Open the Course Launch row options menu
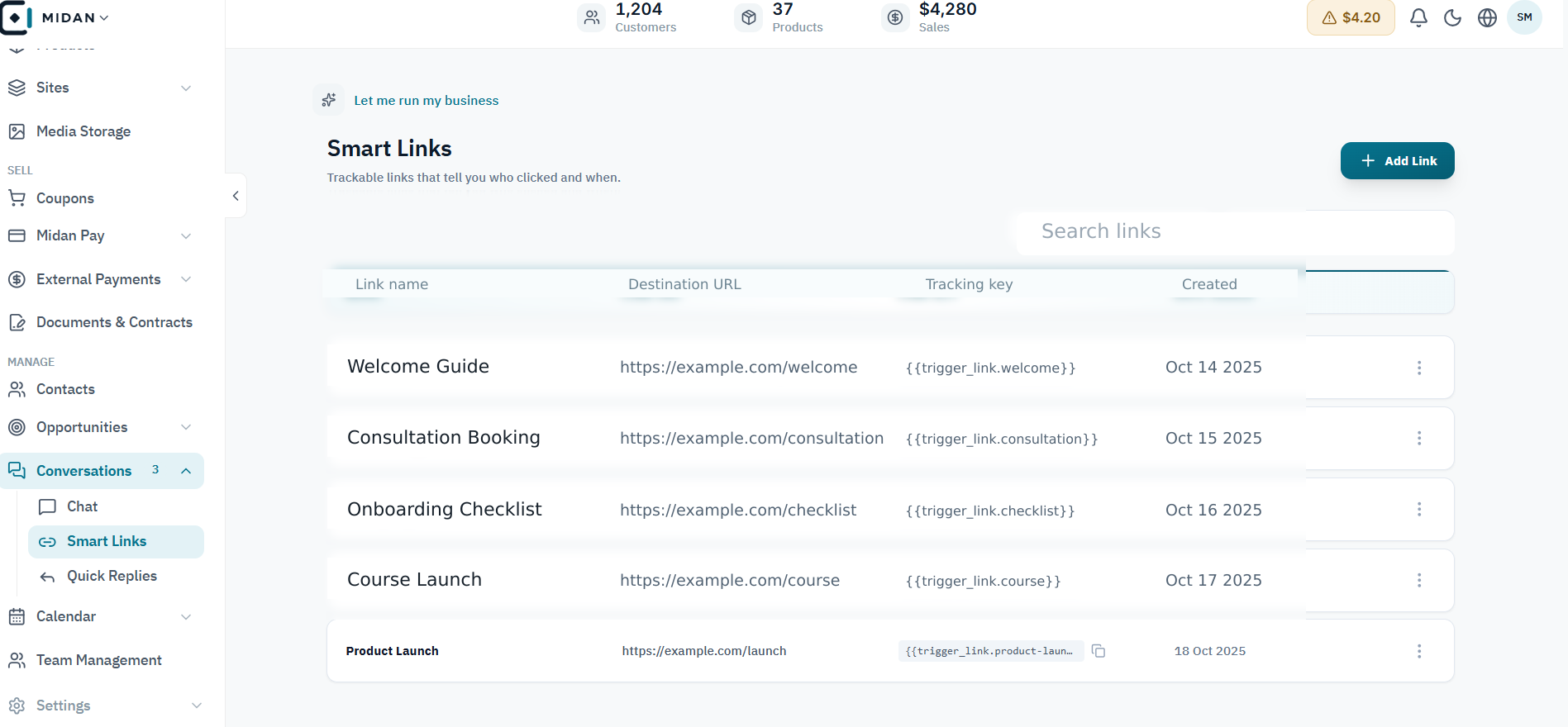 pos(1419,580)
